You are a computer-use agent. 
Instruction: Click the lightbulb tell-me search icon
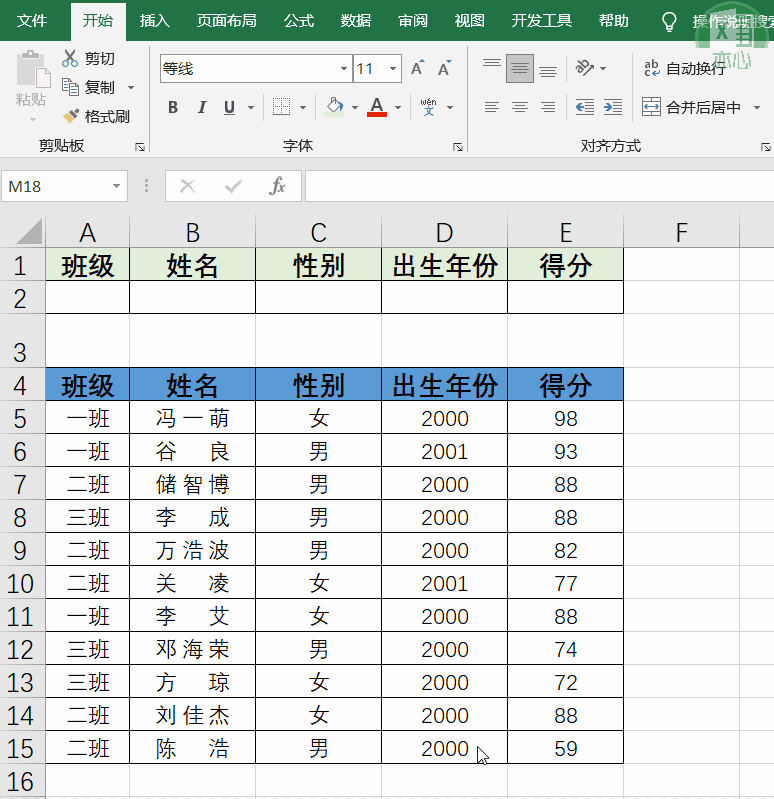click(669, 22)
